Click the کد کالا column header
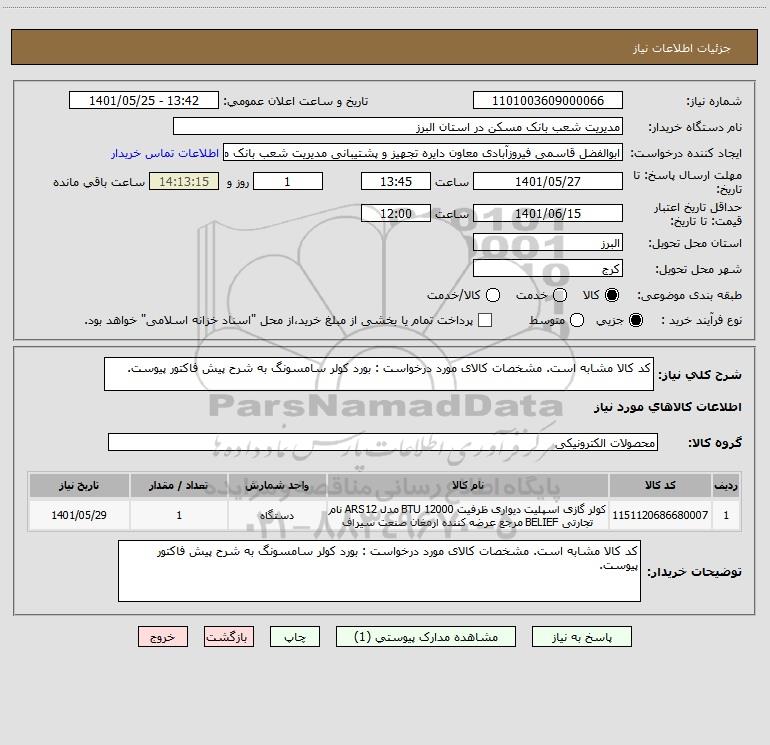Viewport: 770px width, 745px height. coord(660,485)
